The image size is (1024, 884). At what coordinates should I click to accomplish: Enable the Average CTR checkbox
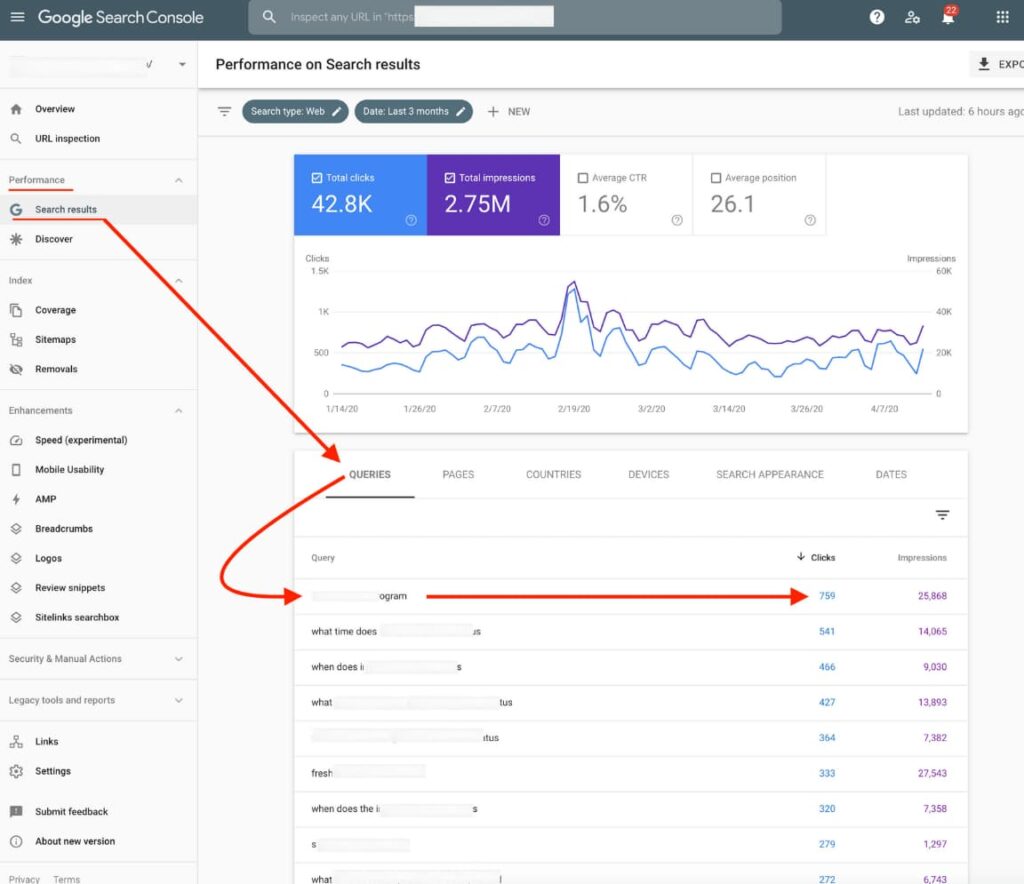coord(583,178)
